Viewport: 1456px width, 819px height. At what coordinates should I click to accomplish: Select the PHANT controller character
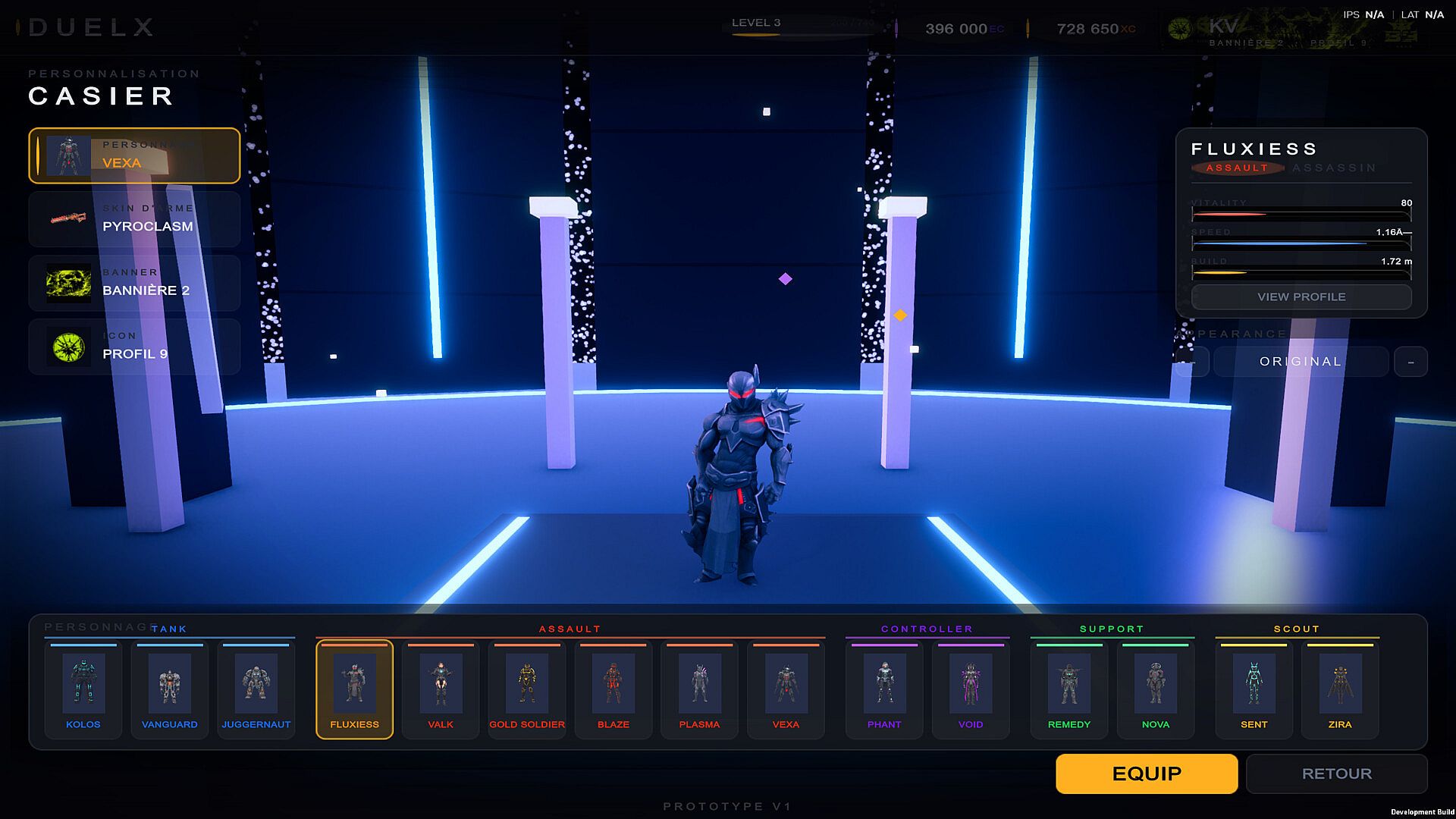pyautogui.click(x=884, y=689)
